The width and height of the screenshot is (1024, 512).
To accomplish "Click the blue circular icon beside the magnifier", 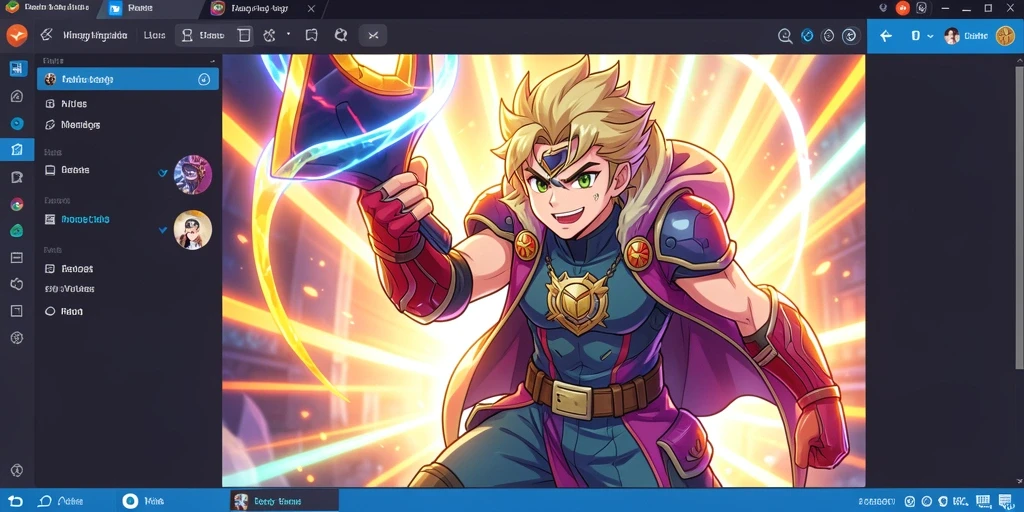I will tap(807, 36).
